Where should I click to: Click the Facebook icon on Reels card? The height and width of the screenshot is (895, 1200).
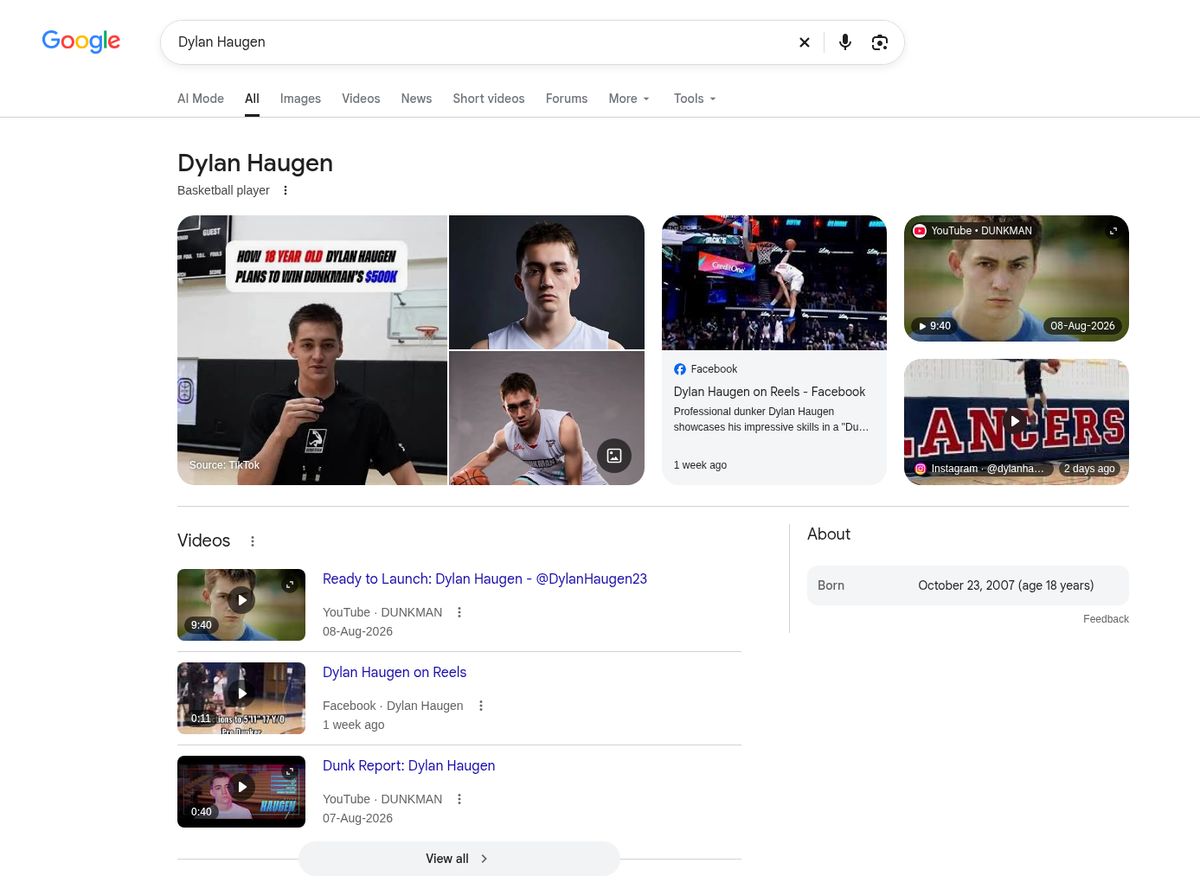[x=680, y=369]
